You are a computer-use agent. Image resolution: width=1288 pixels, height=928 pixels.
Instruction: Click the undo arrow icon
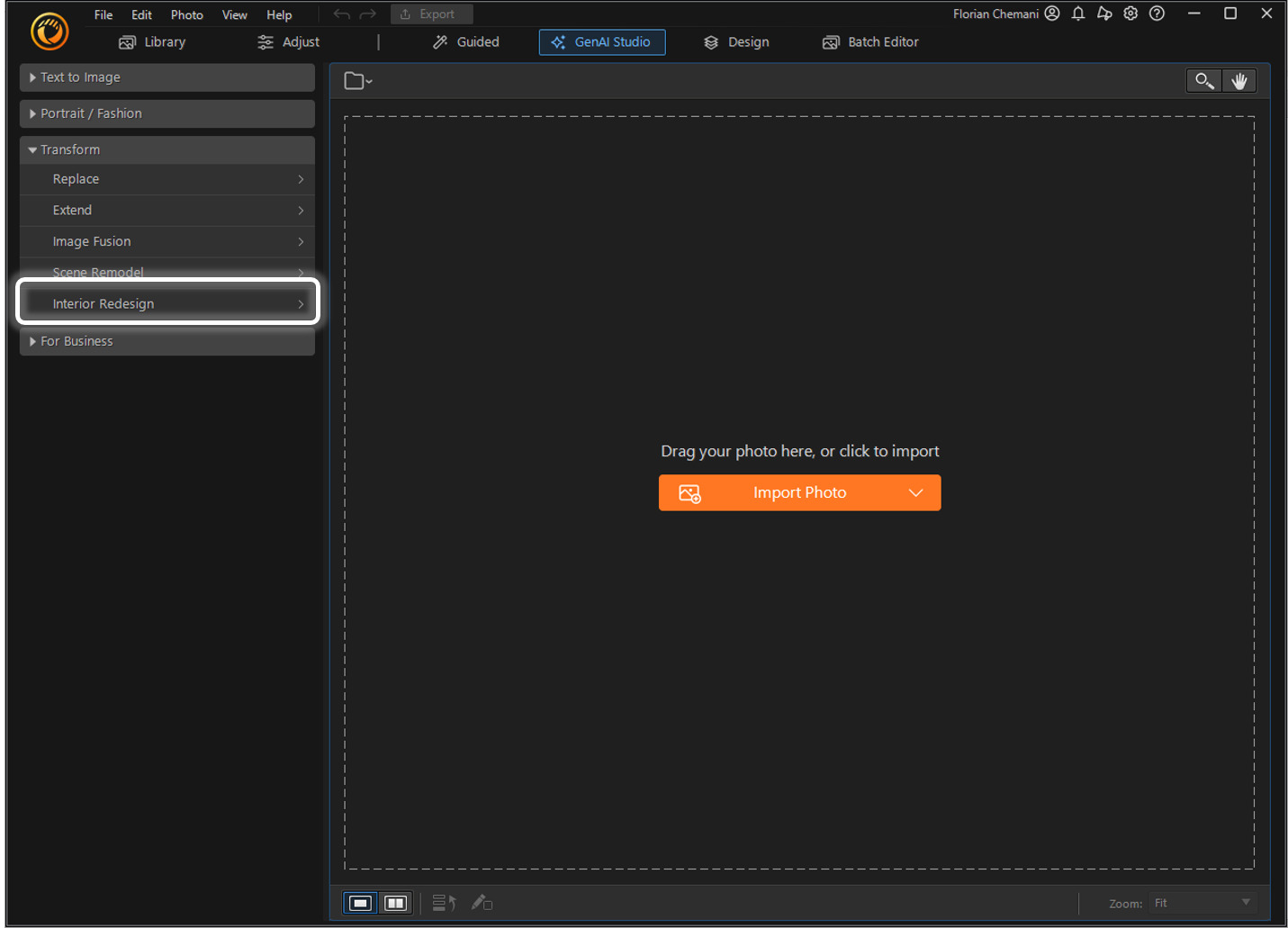point(340,14)
